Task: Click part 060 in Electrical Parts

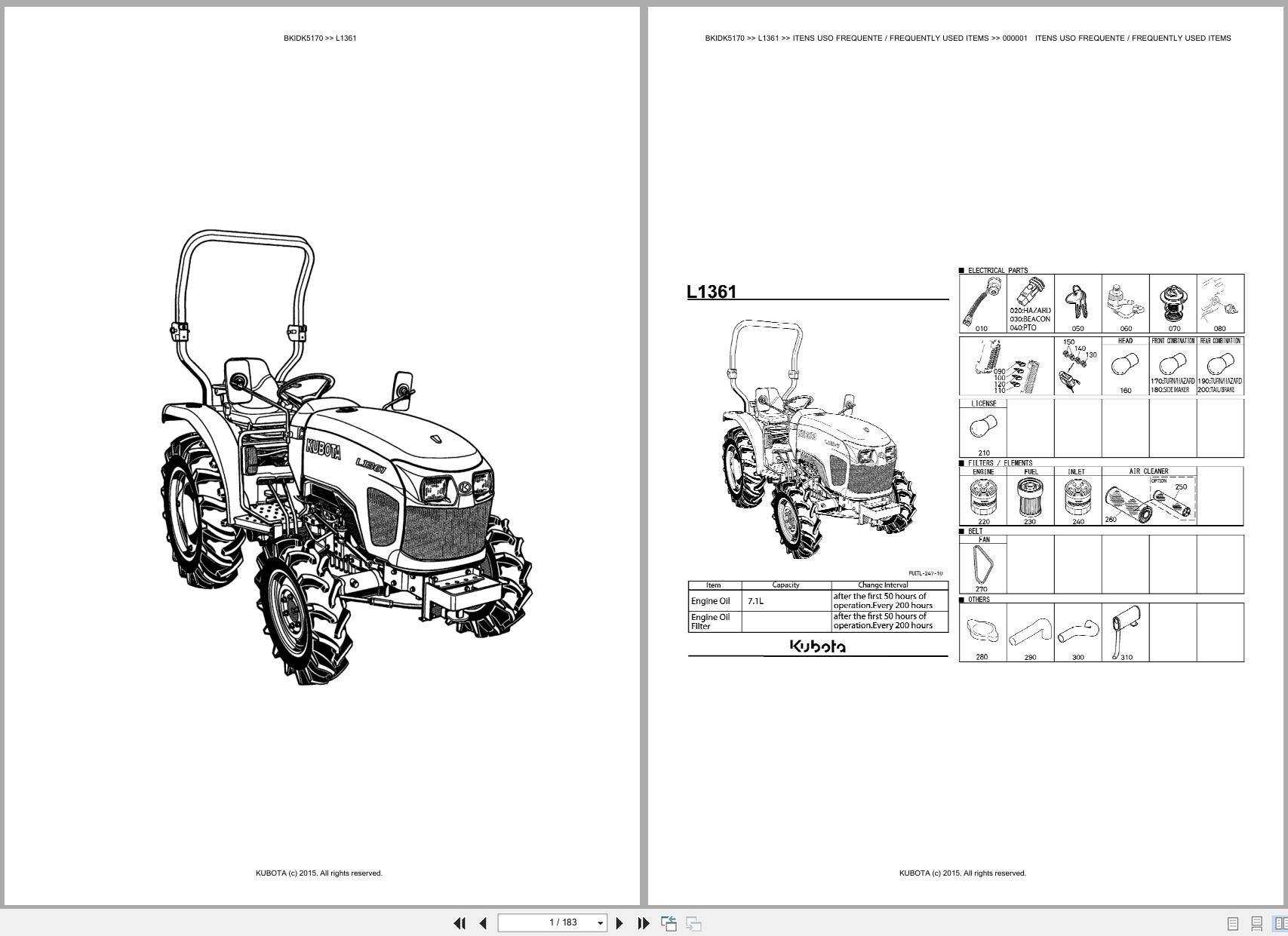Action: 1125,303
